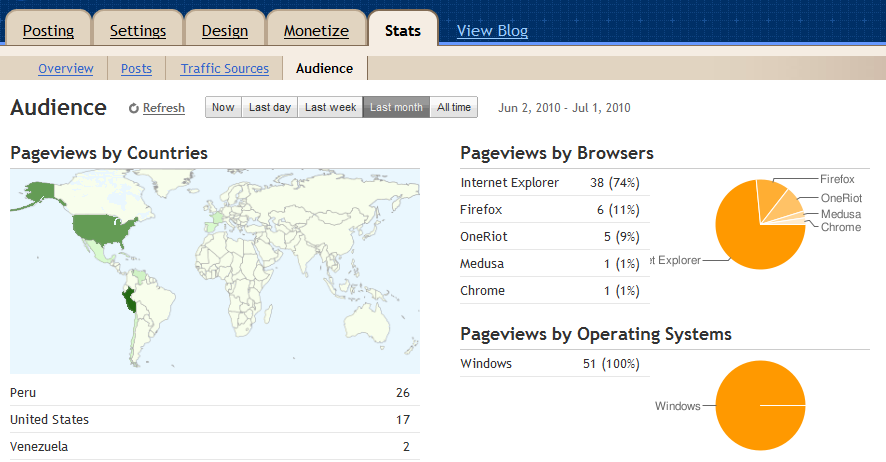Screen dimensions: 886x462
Task: Click the Internet Explorer browser row
Action: 555,183
